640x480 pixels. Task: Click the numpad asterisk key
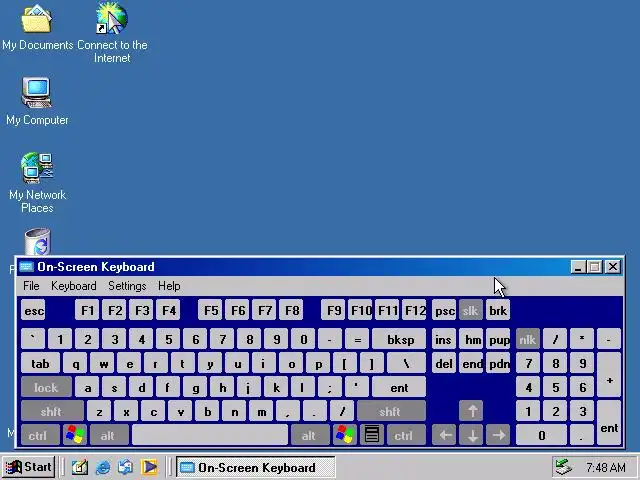tap(582, 339)
